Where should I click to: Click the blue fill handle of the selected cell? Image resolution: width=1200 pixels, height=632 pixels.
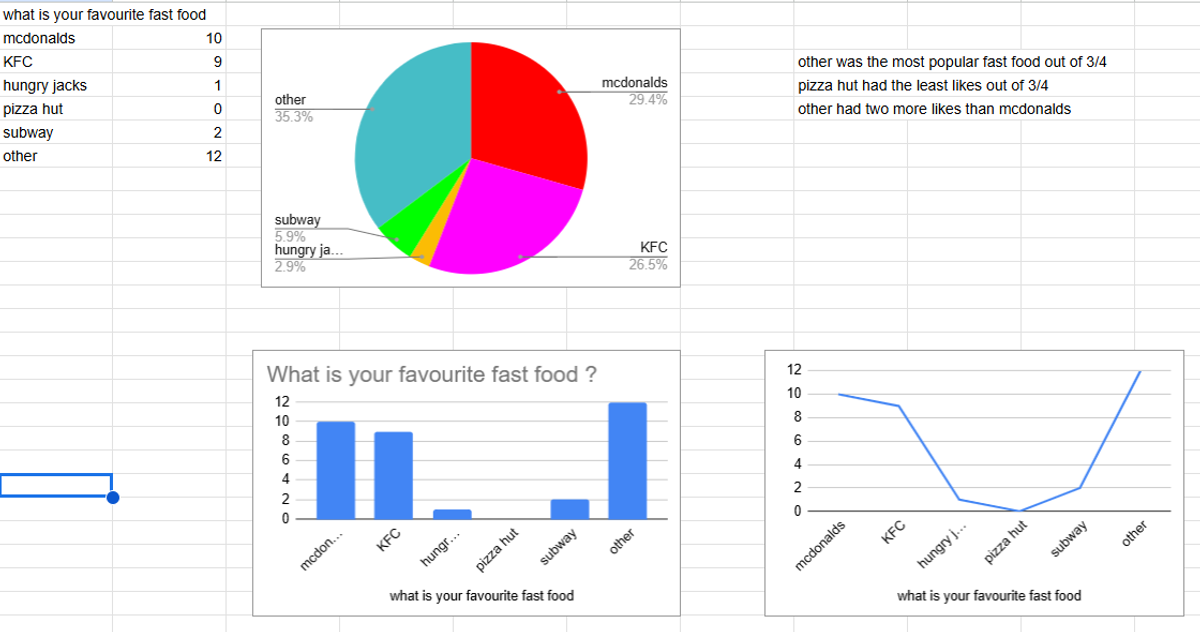[112, 497]
